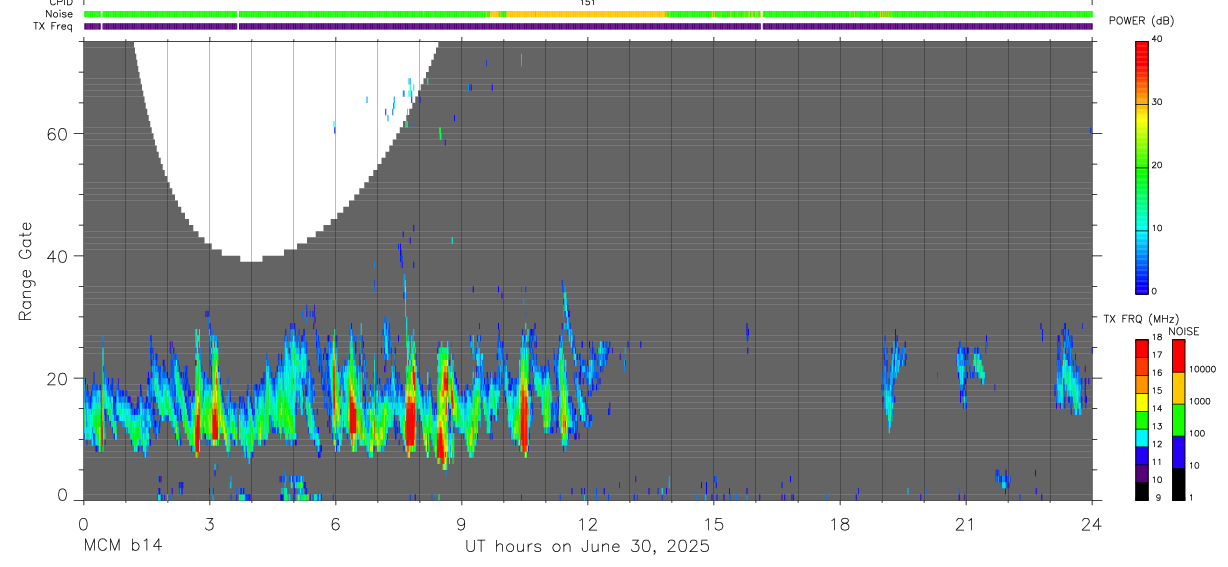Click the 'MCM b14' label

coord(122,546)
